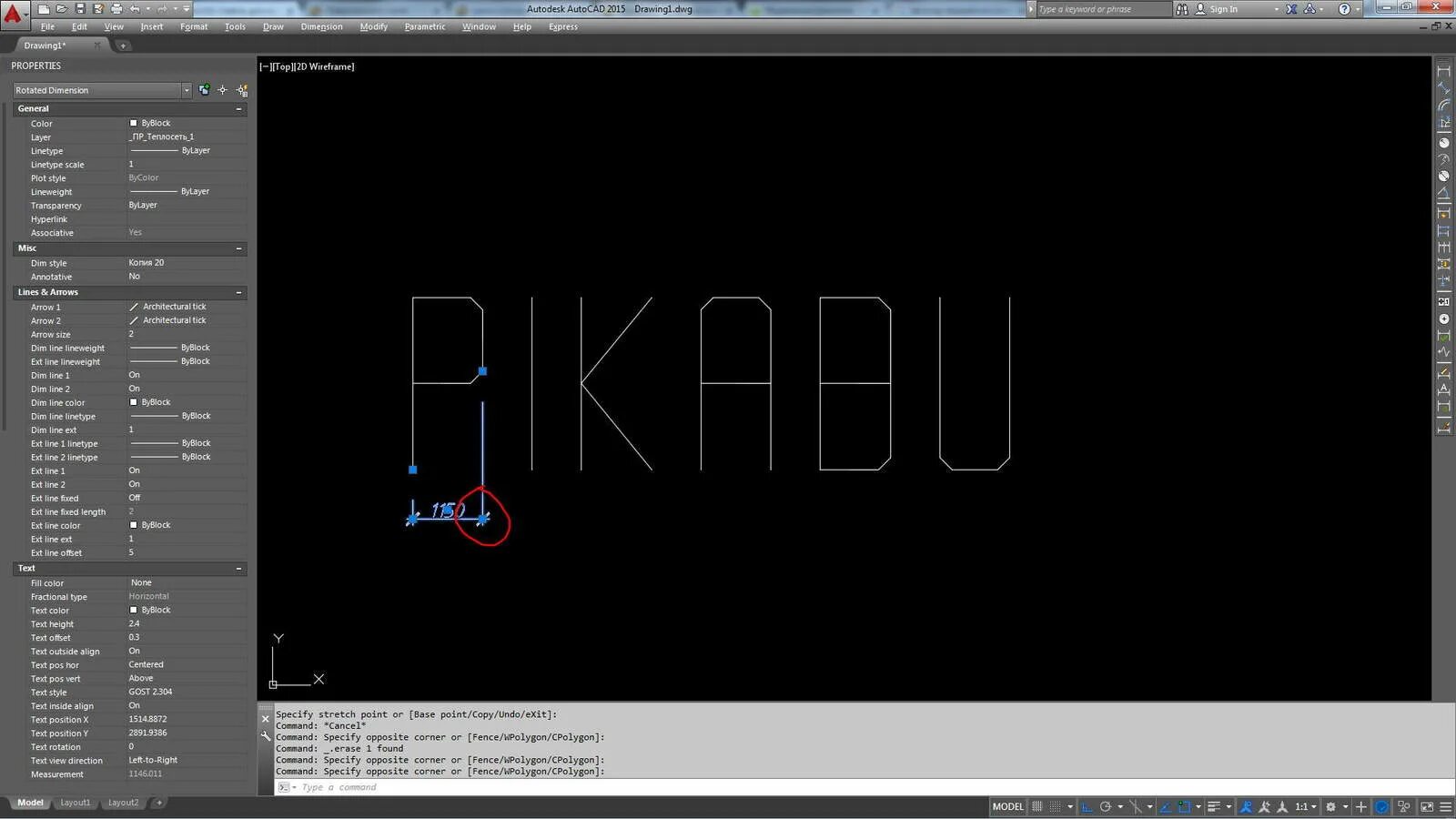This screenshot has width=1456, height=819.
Task: Click the Tolerance tool icon
Action: click(x=1443, y=301)
